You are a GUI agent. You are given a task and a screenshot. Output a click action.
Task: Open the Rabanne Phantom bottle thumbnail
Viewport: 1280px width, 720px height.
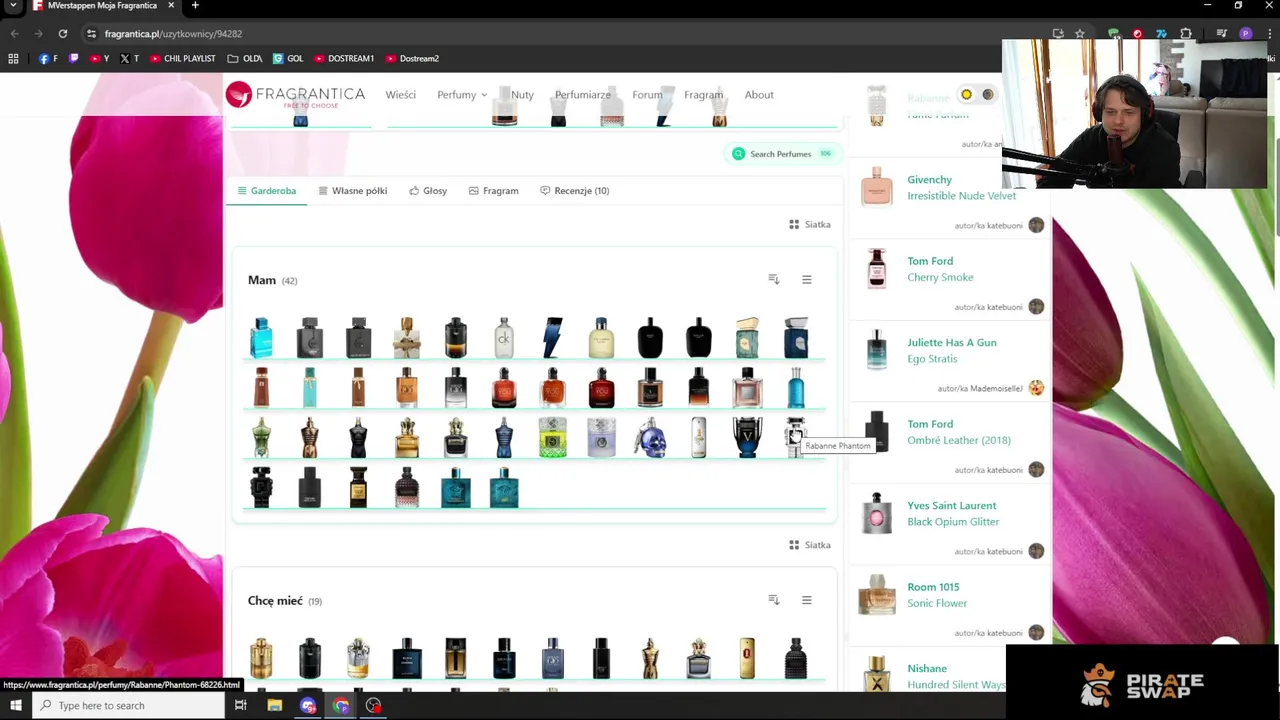(795, 437)
